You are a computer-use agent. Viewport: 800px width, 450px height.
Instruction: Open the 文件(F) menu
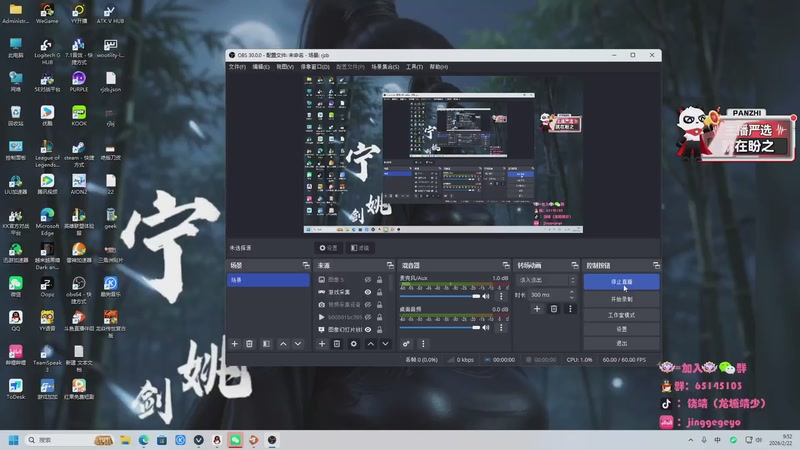pos(237,67)
